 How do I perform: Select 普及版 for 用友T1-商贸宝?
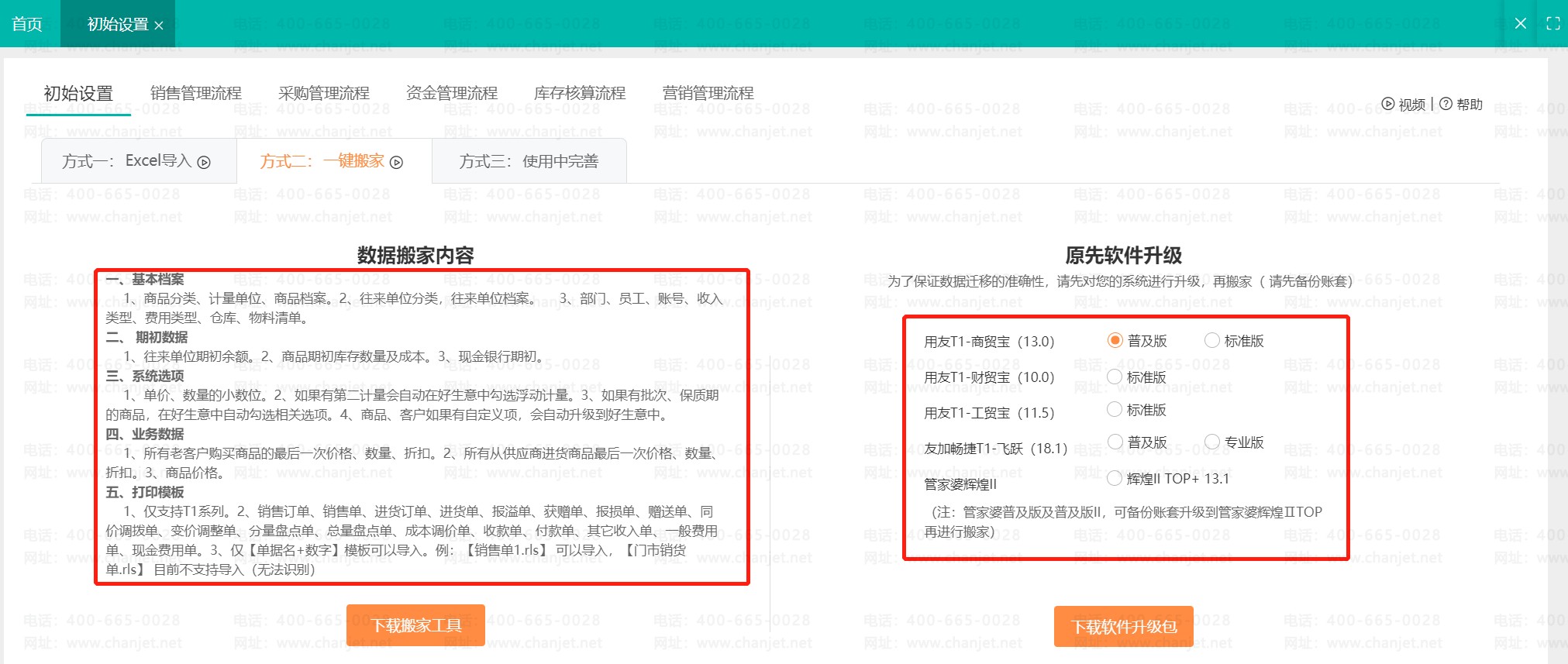point(1115,340)
